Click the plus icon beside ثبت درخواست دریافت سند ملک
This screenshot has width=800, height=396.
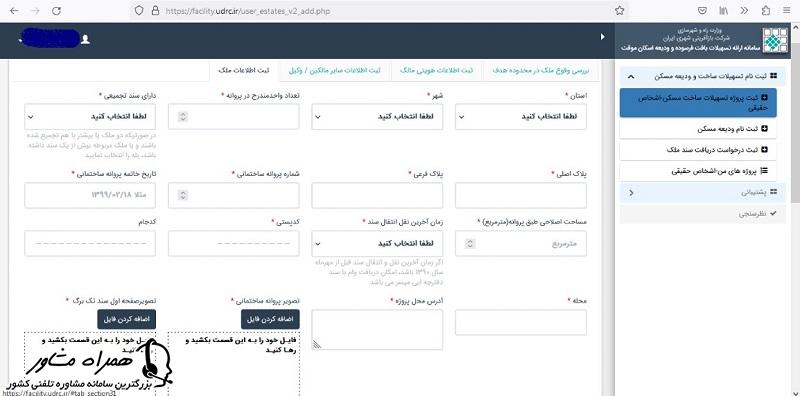[x=764, y=150]
